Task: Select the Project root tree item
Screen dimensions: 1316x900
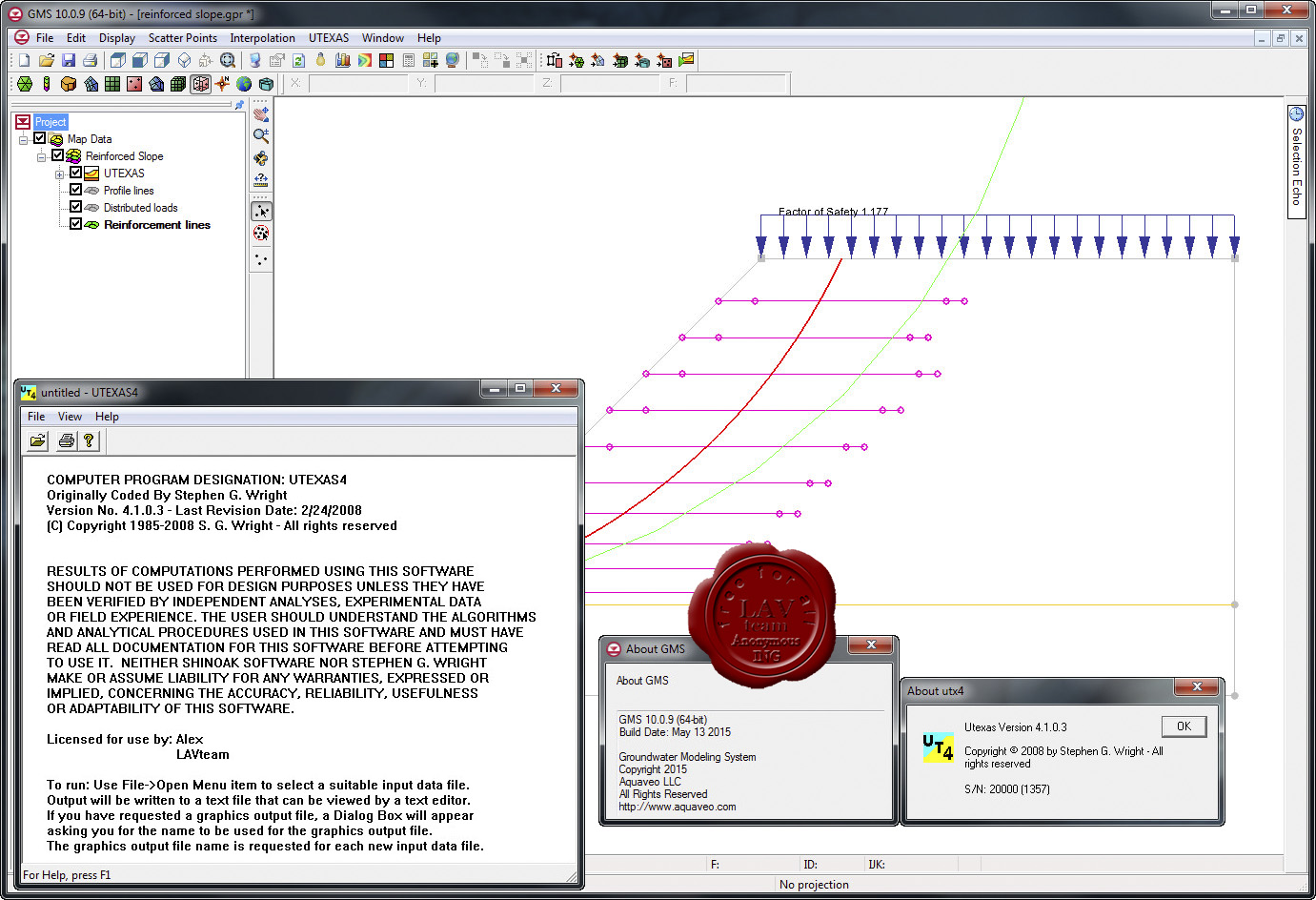Action: [51, 122]
